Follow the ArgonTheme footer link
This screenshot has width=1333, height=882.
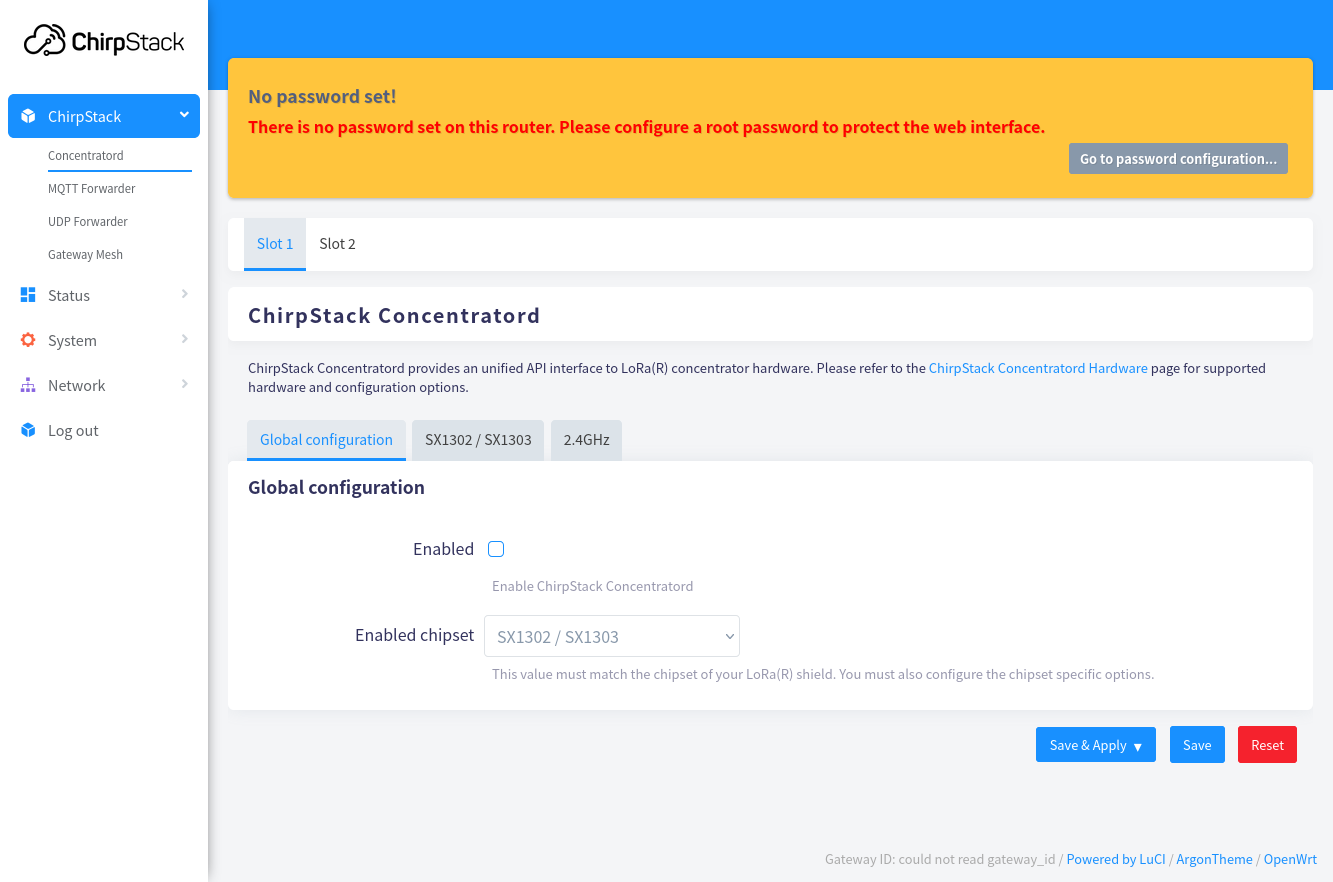pos(1214,859)
